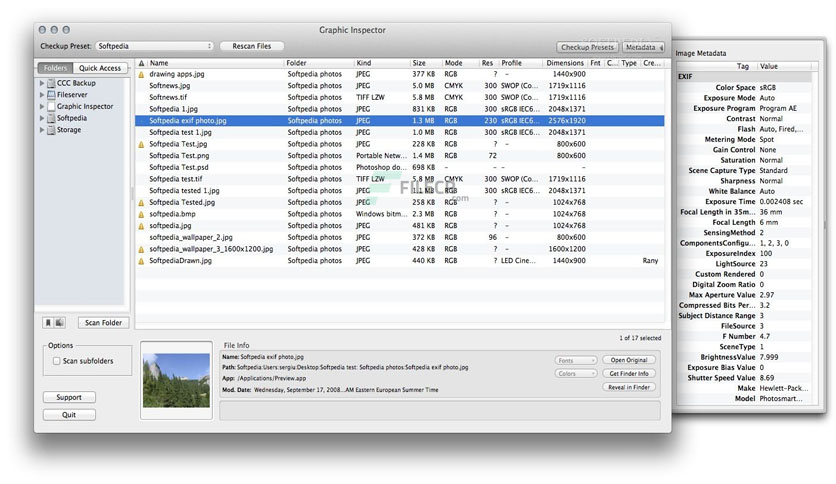Click the White Balance row in Image Metadata
Screen dimensions: 836x484
pyautogui.click(x=744, y=191)
